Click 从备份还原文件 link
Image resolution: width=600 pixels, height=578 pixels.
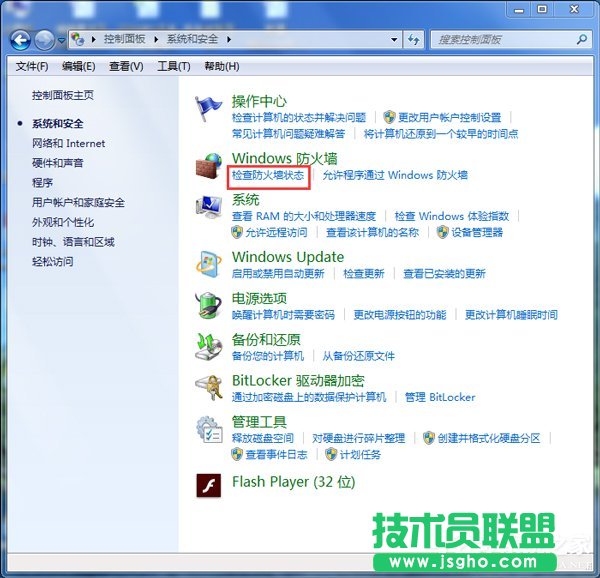coord(359,356)
